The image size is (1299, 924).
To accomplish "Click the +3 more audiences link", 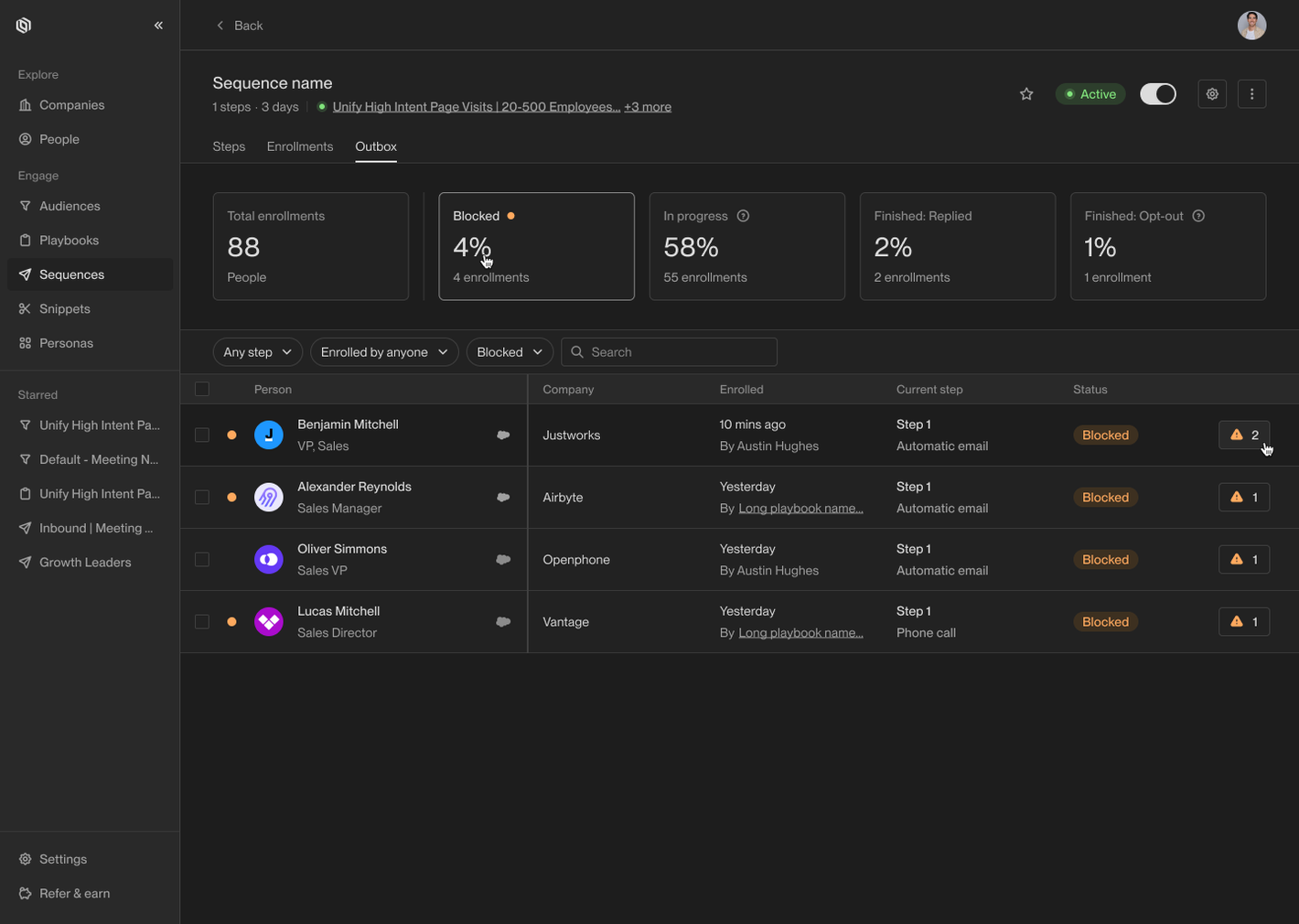I will (648, 107).
